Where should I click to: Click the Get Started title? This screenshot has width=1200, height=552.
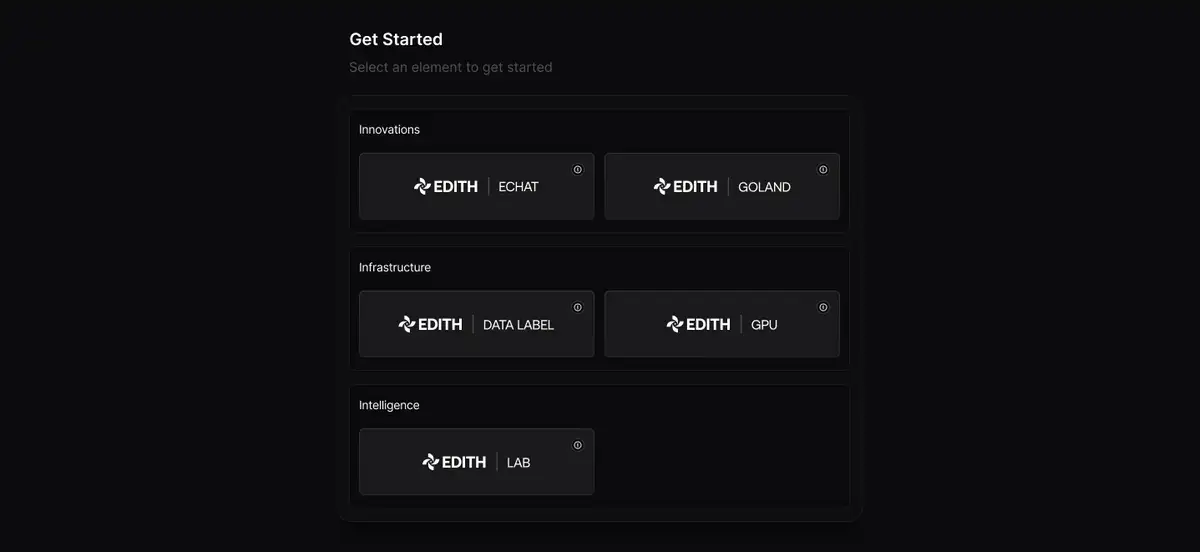(396, 40)
